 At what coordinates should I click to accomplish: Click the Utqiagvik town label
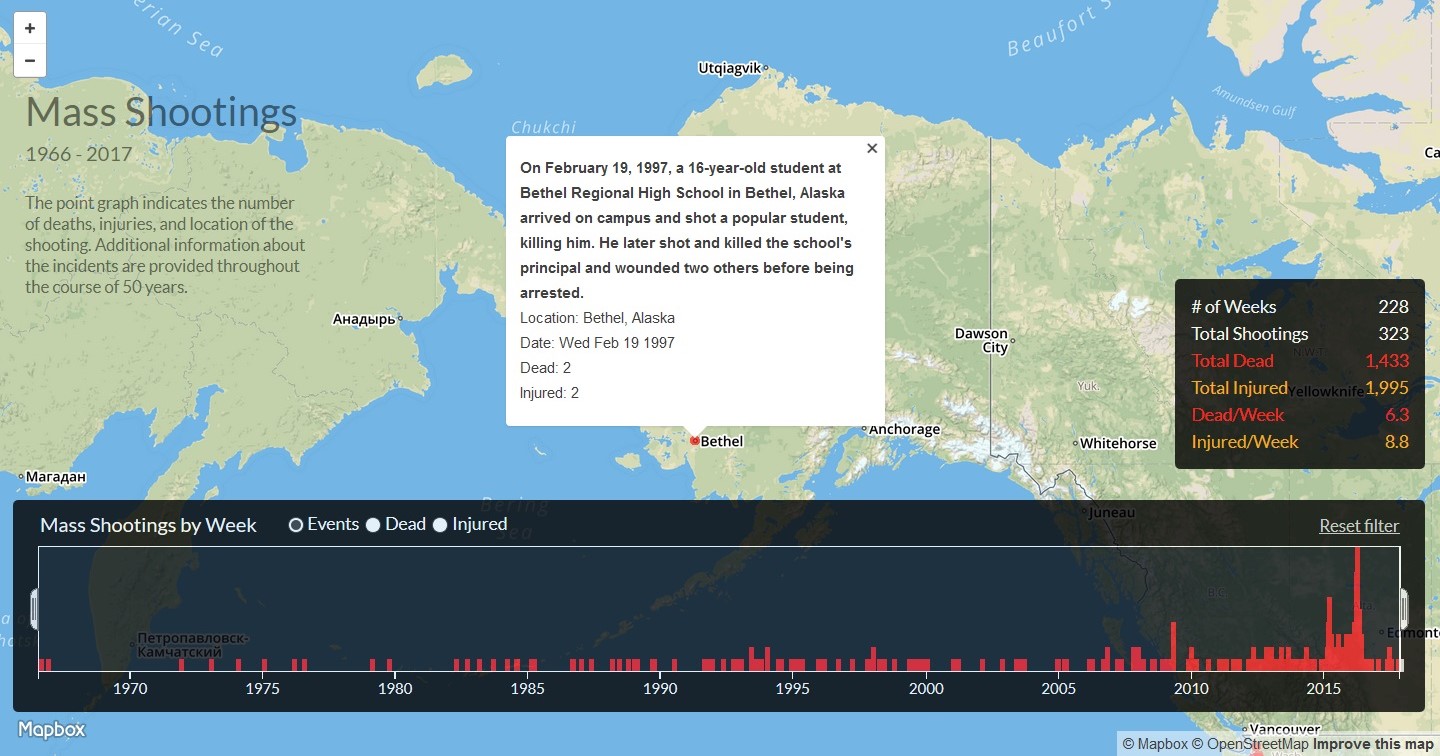(729, 68)
